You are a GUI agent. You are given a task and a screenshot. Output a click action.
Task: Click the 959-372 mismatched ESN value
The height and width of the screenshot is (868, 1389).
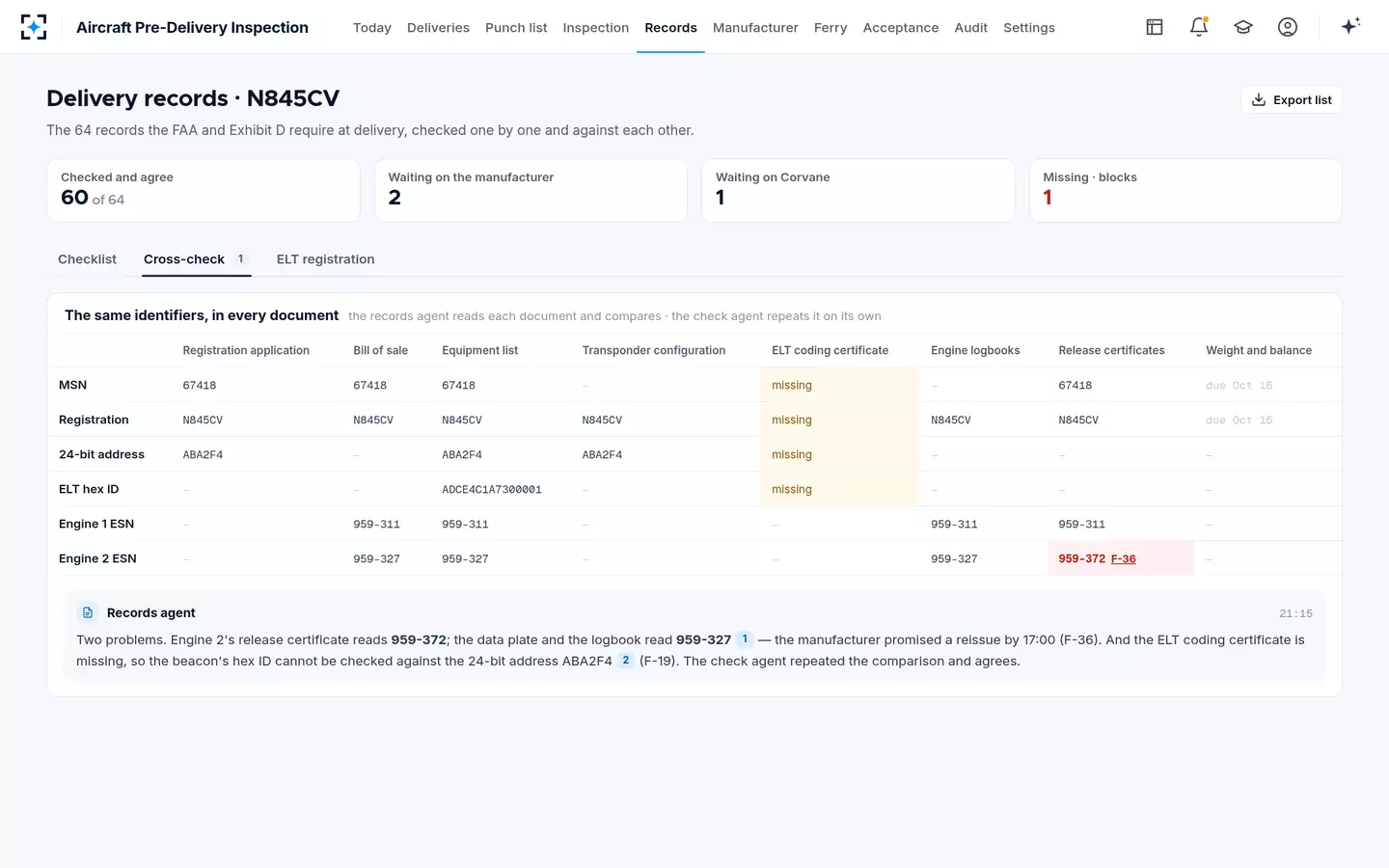click(x=1082, y=558)
